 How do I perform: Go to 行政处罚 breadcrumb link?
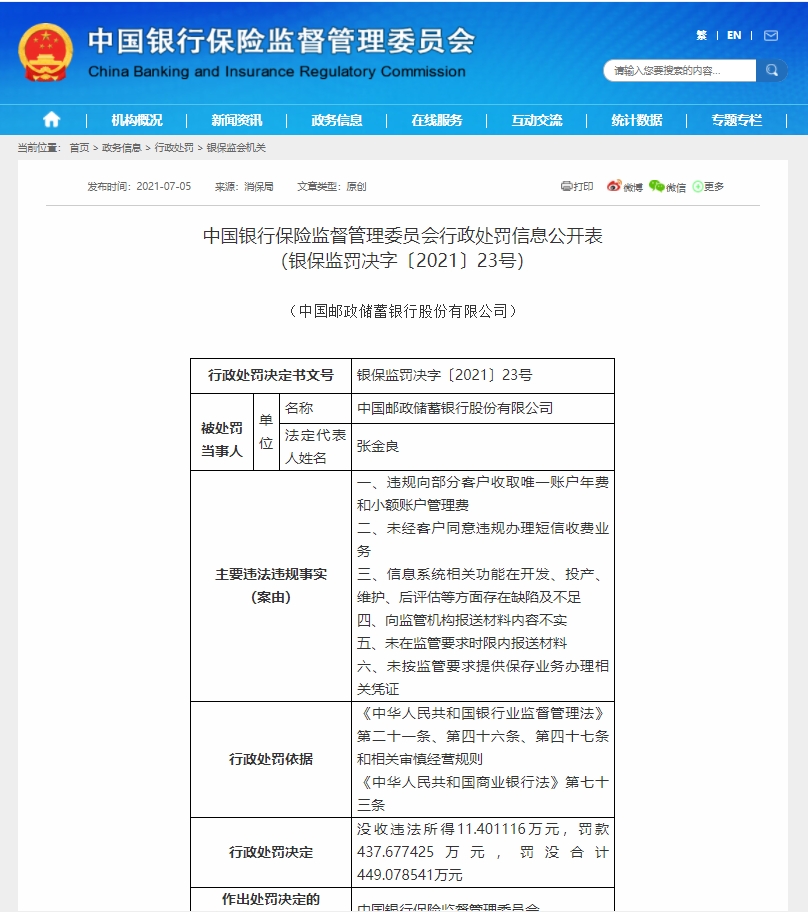tap(174, 148)
